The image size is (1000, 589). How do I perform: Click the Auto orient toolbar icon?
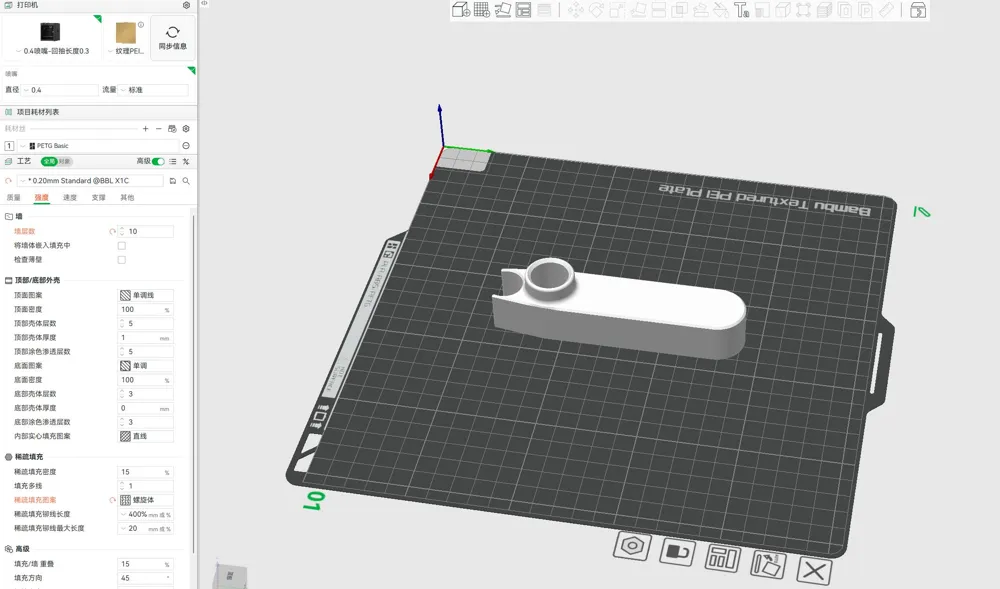[x=503, y=10]
